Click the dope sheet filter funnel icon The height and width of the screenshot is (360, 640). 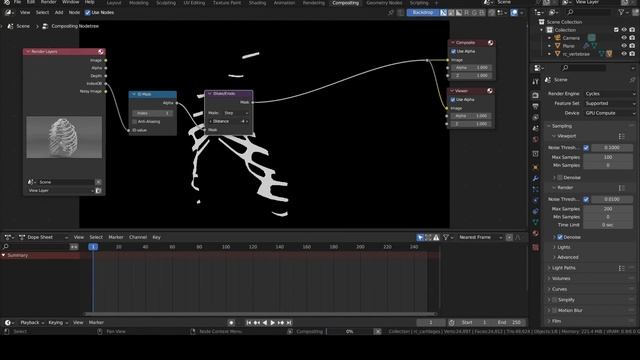tap(446, 238)
